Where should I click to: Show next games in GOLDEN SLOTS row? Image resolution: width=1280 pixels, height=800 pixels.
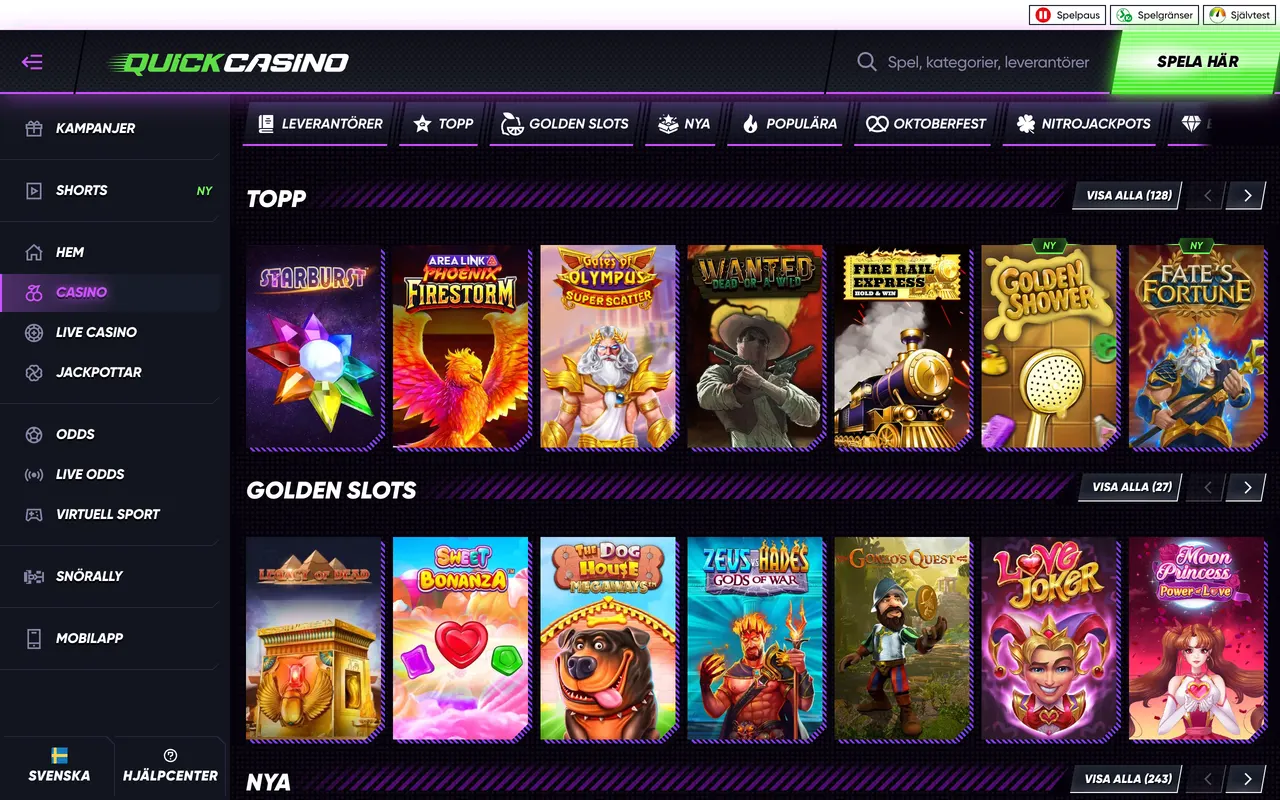point(1247,487)
